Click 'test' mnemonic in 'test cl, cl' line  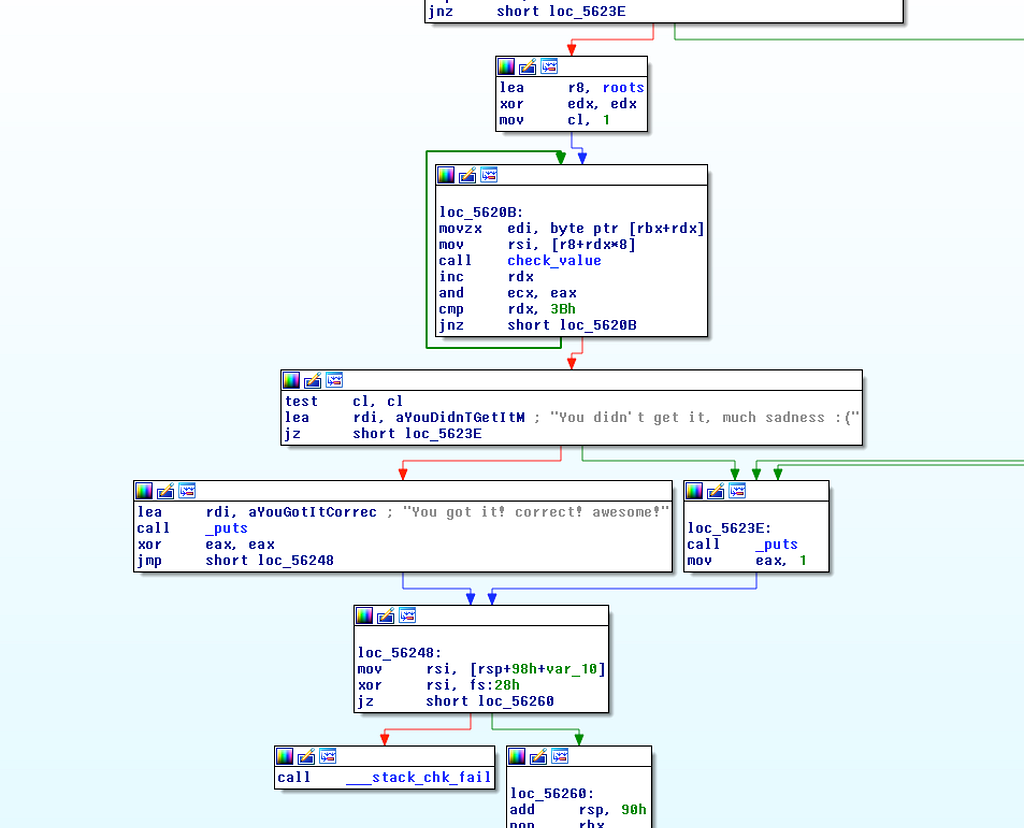301,402
